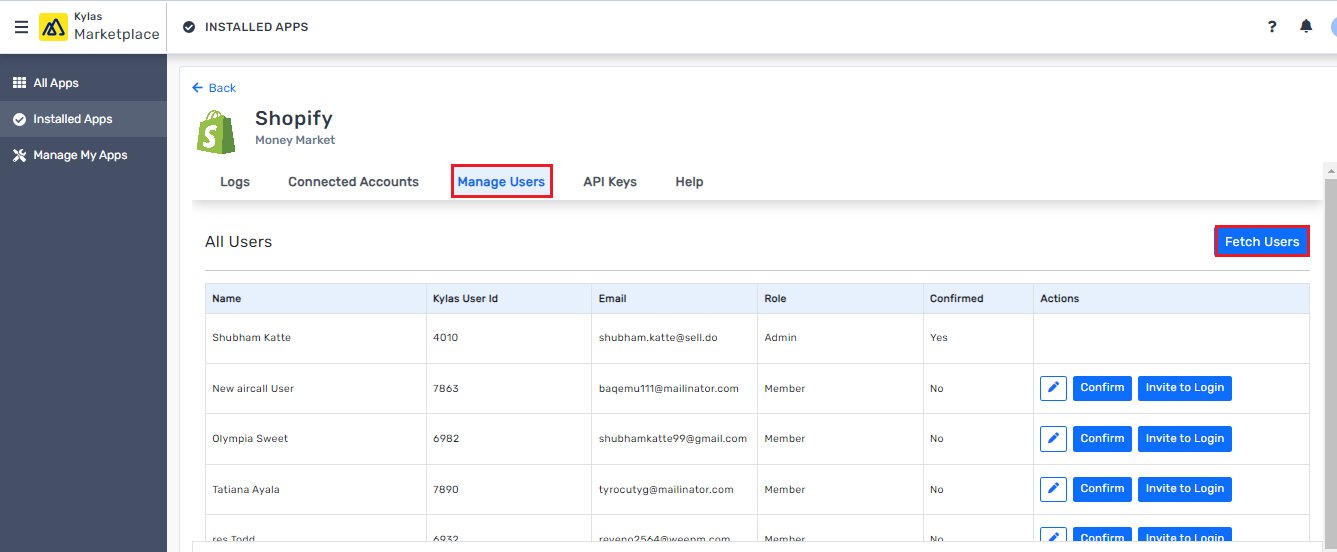
Task: Click the Confirmed column header
Action: pos(978,298)
